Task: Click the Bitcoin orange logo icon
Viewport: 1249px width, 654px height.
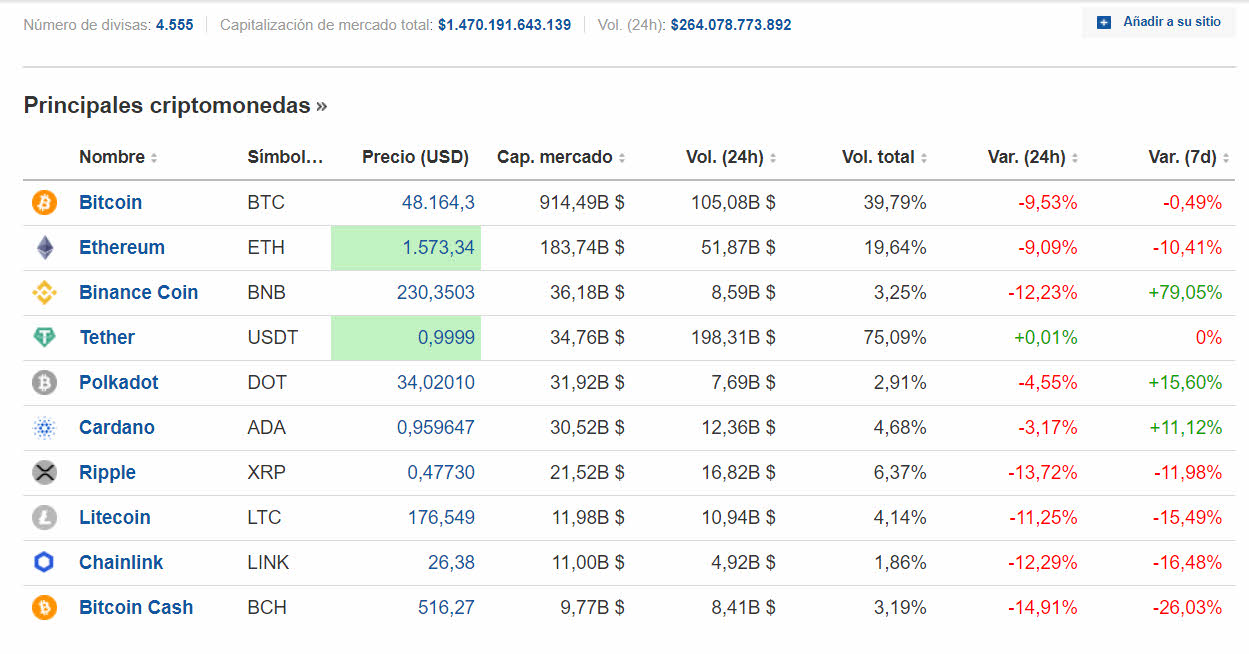Action: pos(45,203)
